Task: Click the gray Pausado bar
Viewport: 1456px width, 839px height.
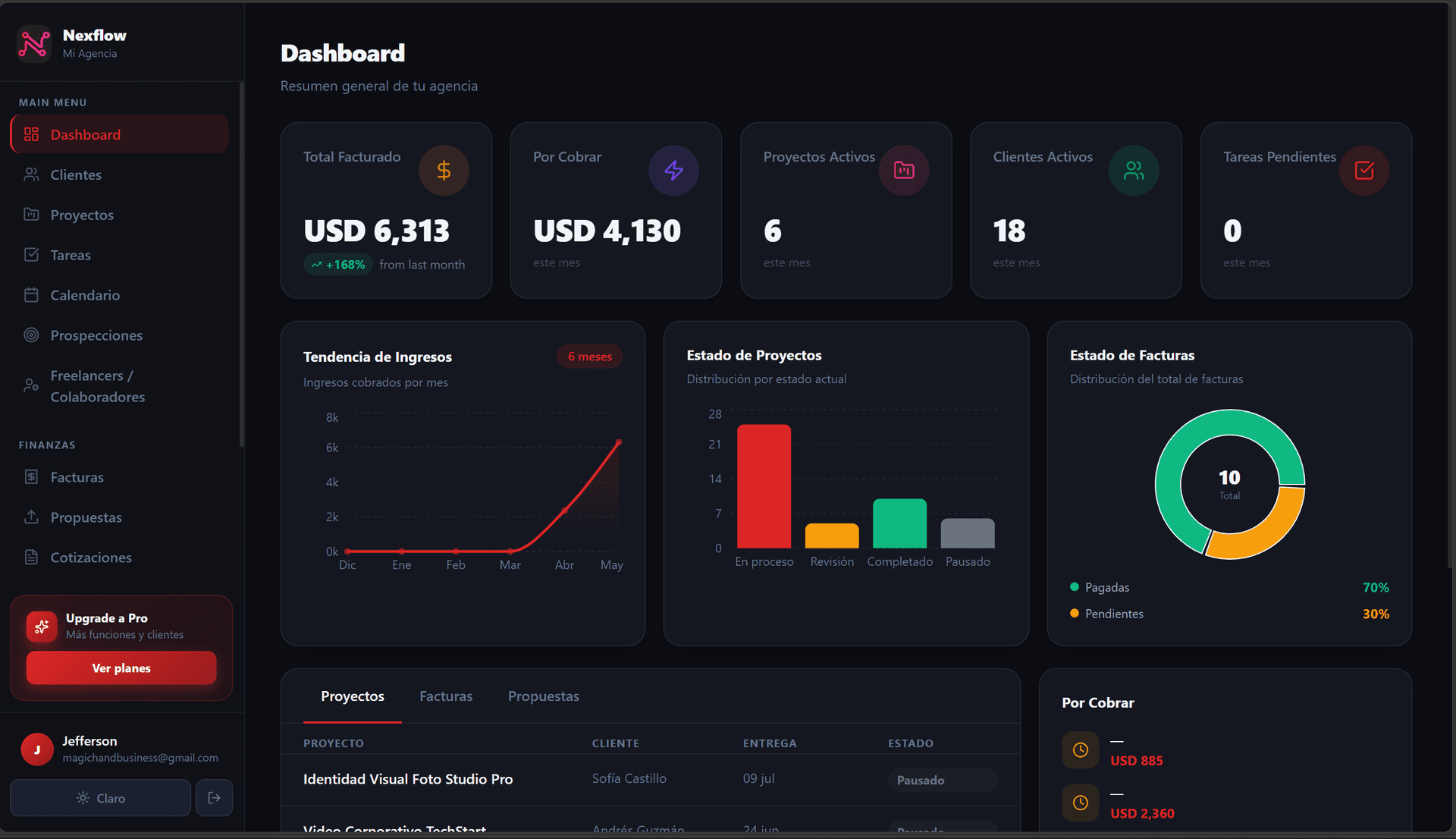Action: point(968,533)
